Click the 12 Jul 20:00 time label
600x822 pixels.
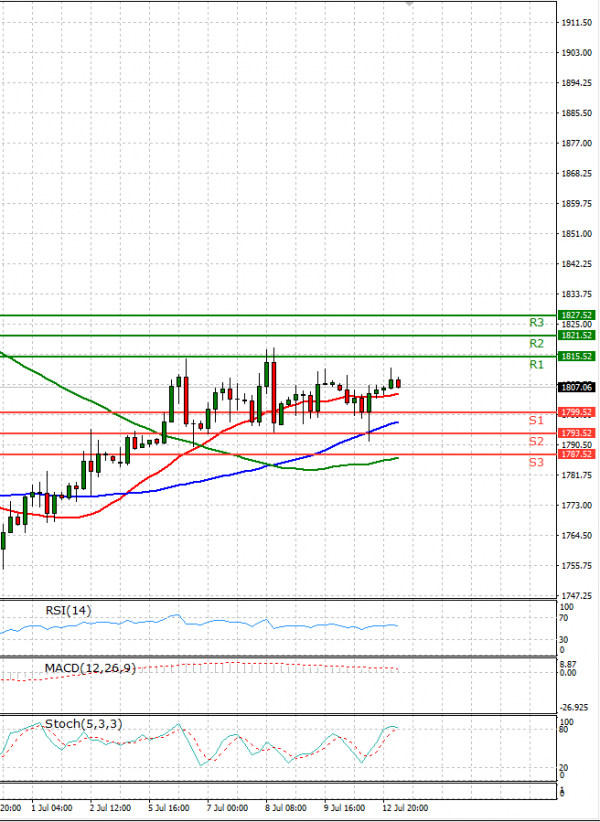(x=406, y=808)
